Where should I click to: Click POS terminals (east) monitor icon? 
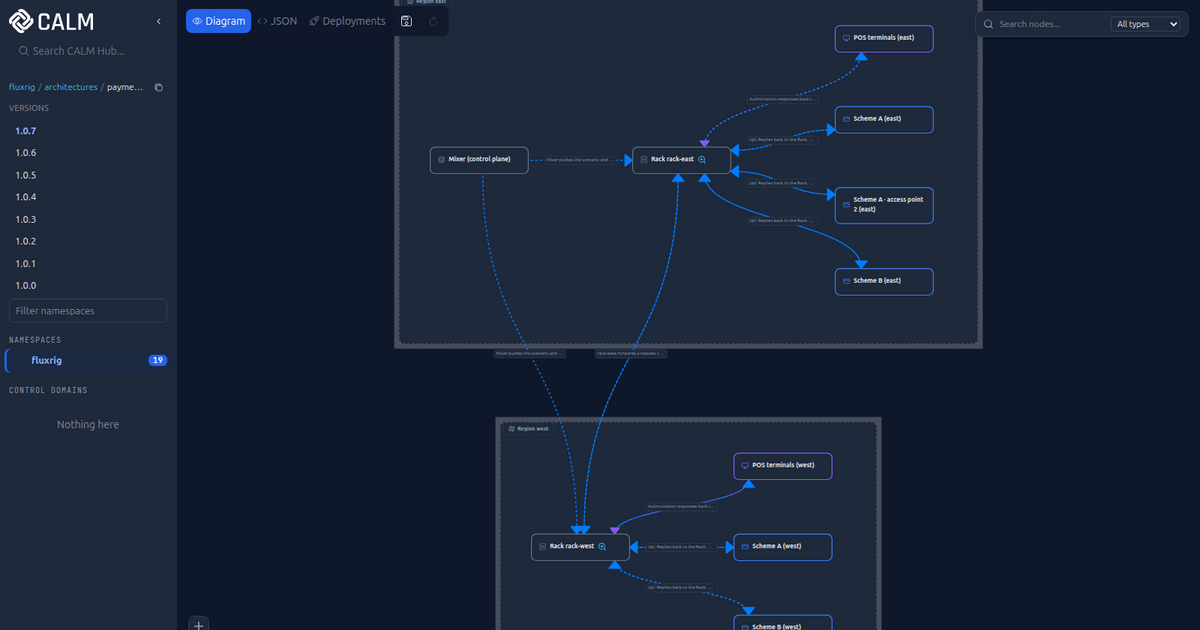tap(846, 39)
